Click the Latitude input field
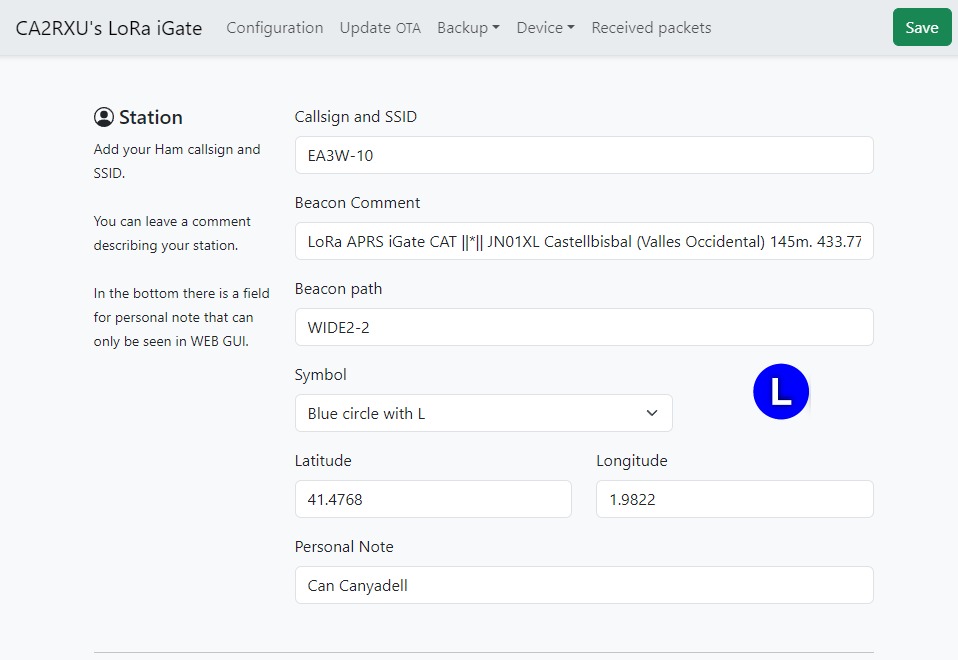This screenshot has height=660, width=958. point(433,499)
